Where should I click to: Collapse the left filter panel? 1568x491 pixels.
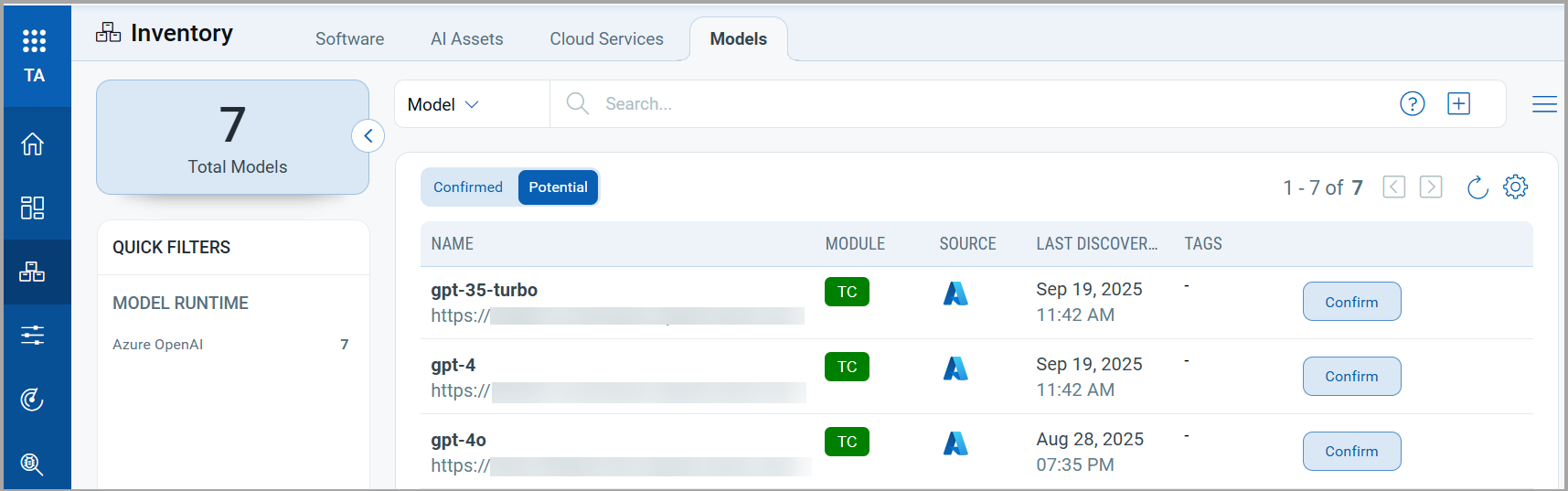click(368, 136)
